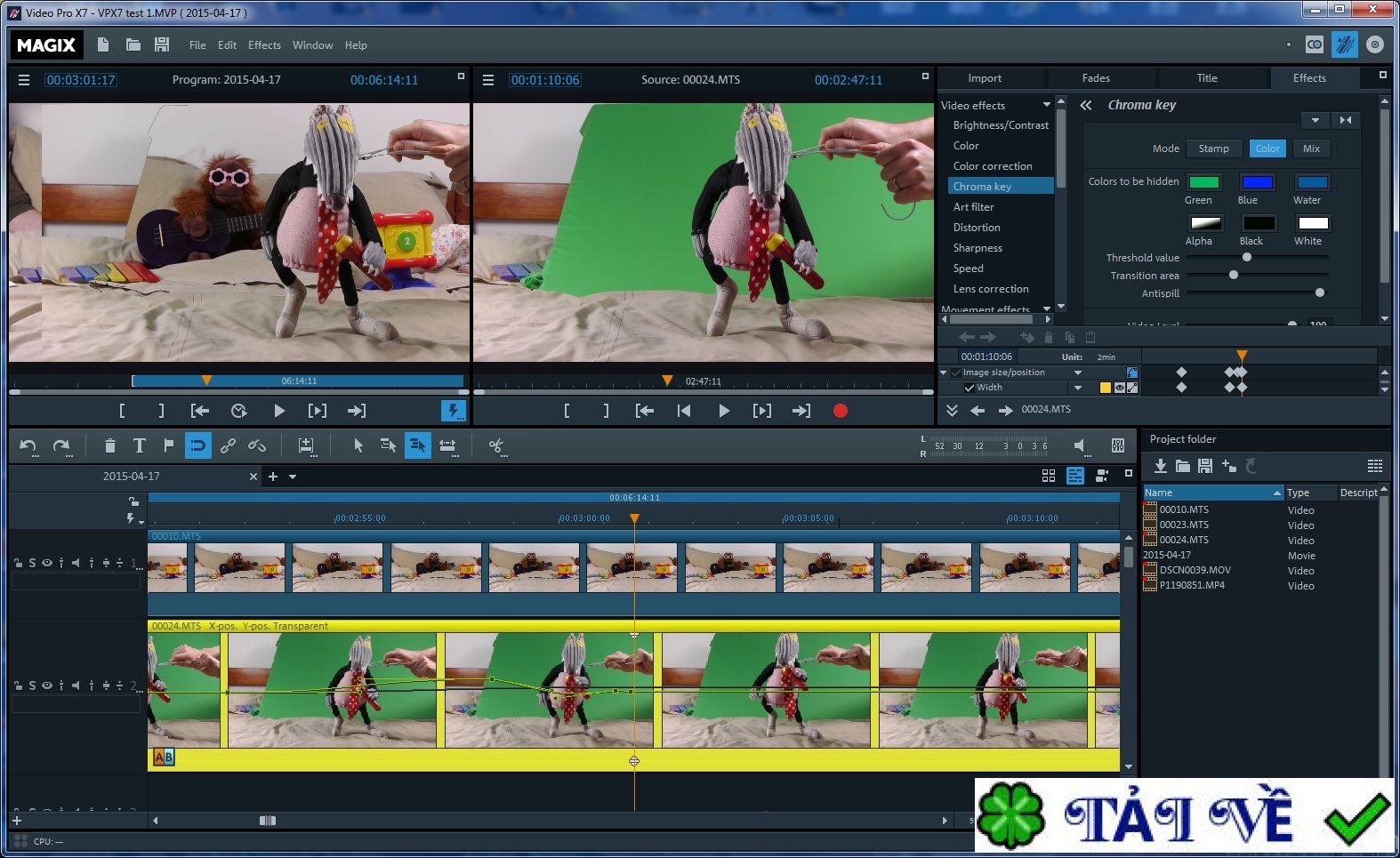Image resolution: width=1400 pixels, height=858 pixels.
Task: Play the program monitor video
Action: (278, 411)
